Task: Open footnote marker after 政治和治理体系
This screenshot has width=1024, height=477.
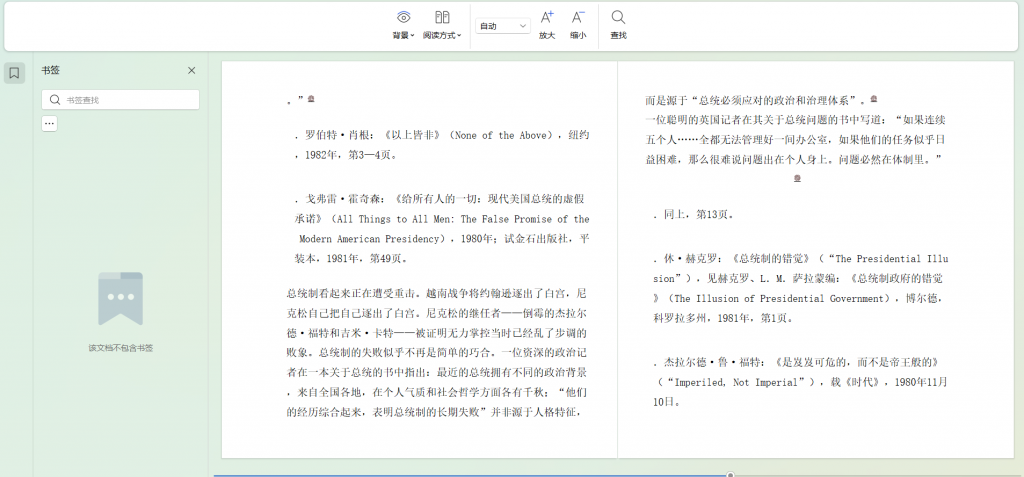Action: (874, 99)
